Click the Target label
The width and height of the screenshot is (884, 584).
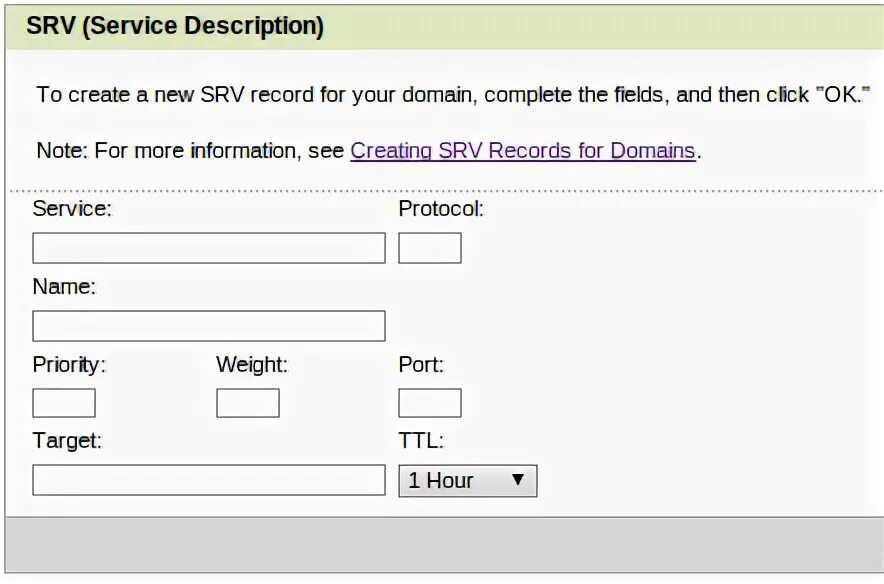(x=67, y=440)
